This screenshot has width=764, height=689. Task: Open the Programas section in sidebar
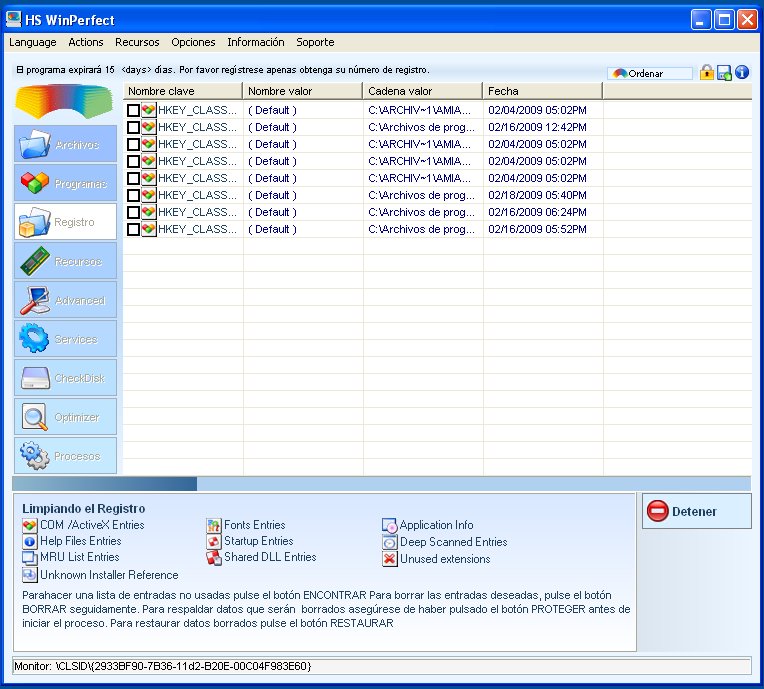(65, 183)
